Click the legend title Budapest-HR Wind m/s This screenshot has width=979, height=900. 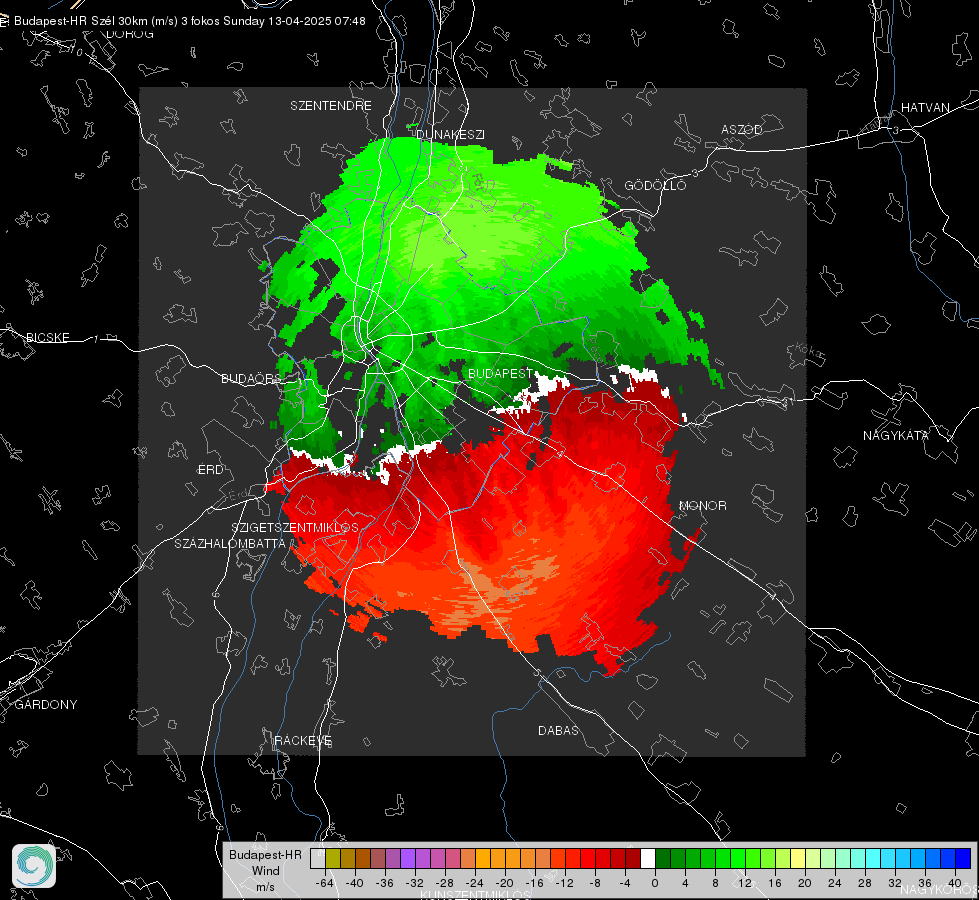pos(265,870)
